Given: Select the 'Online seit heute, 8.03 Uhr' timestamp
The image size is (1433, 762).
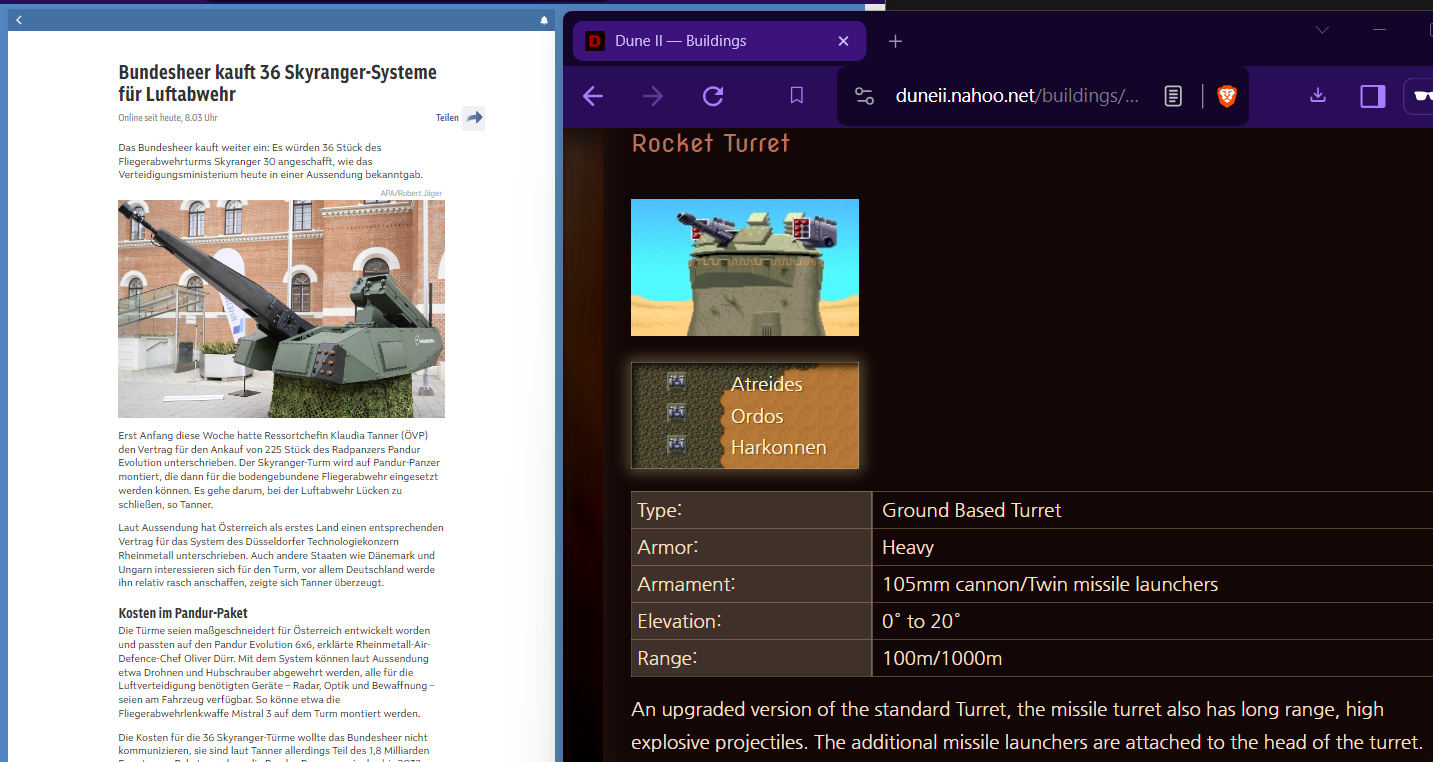Looking at the screenshot, I should tap(168, 118).
